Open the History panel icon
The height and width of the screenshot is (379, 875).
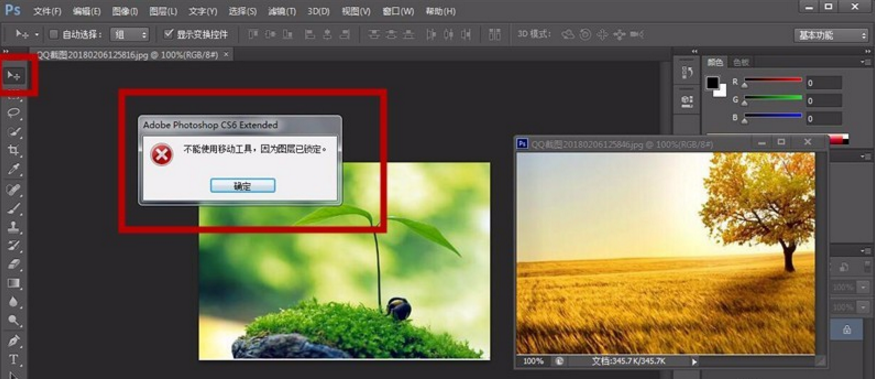pos(688,72)
